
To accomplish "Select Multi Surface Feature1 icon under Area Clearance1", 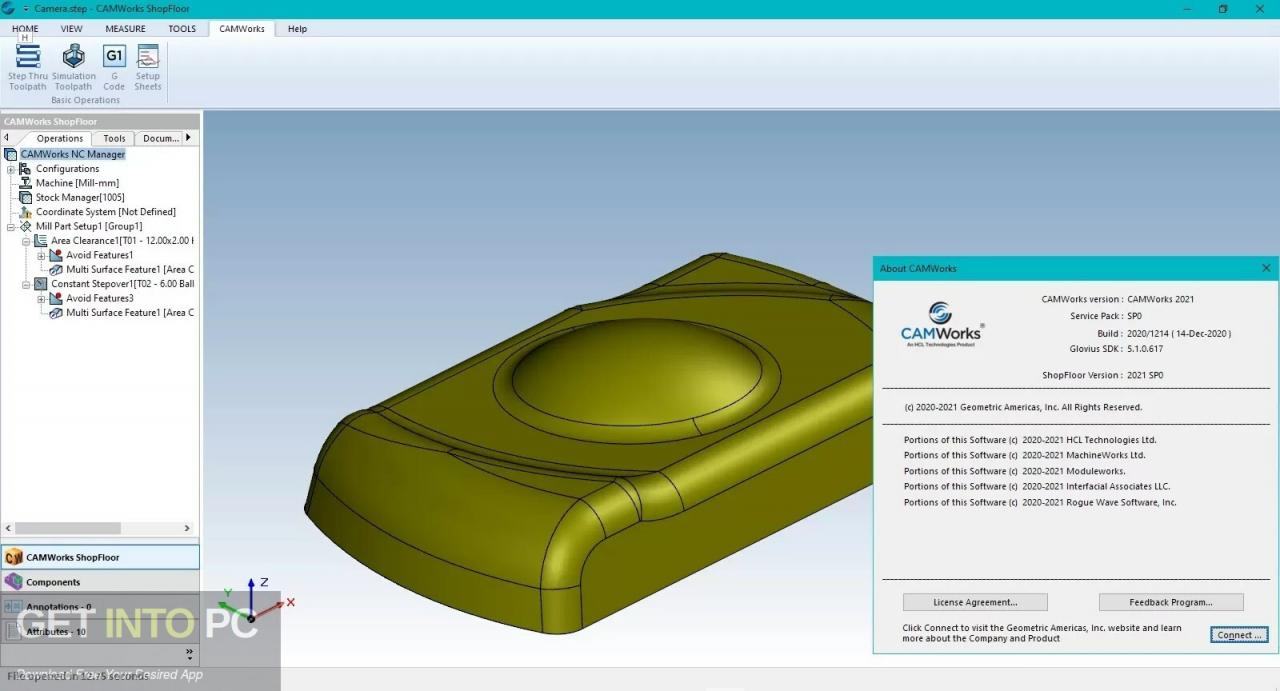I will coord(56,270).
